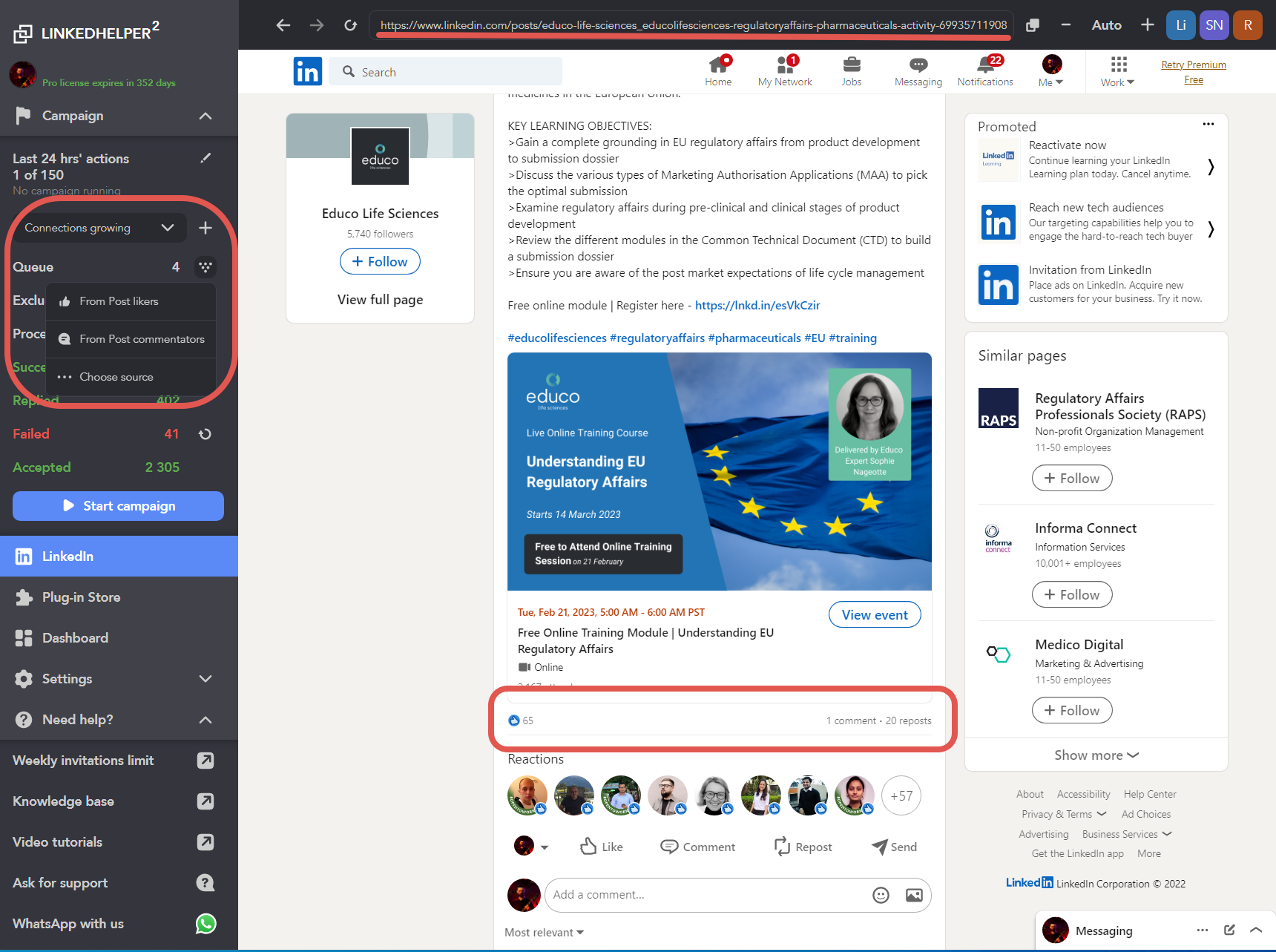The width and height of the screenshot is (1276, 952).
Task: Open the Plug-in Store tab
Action: pyautogui.click(x=81, y=597)
